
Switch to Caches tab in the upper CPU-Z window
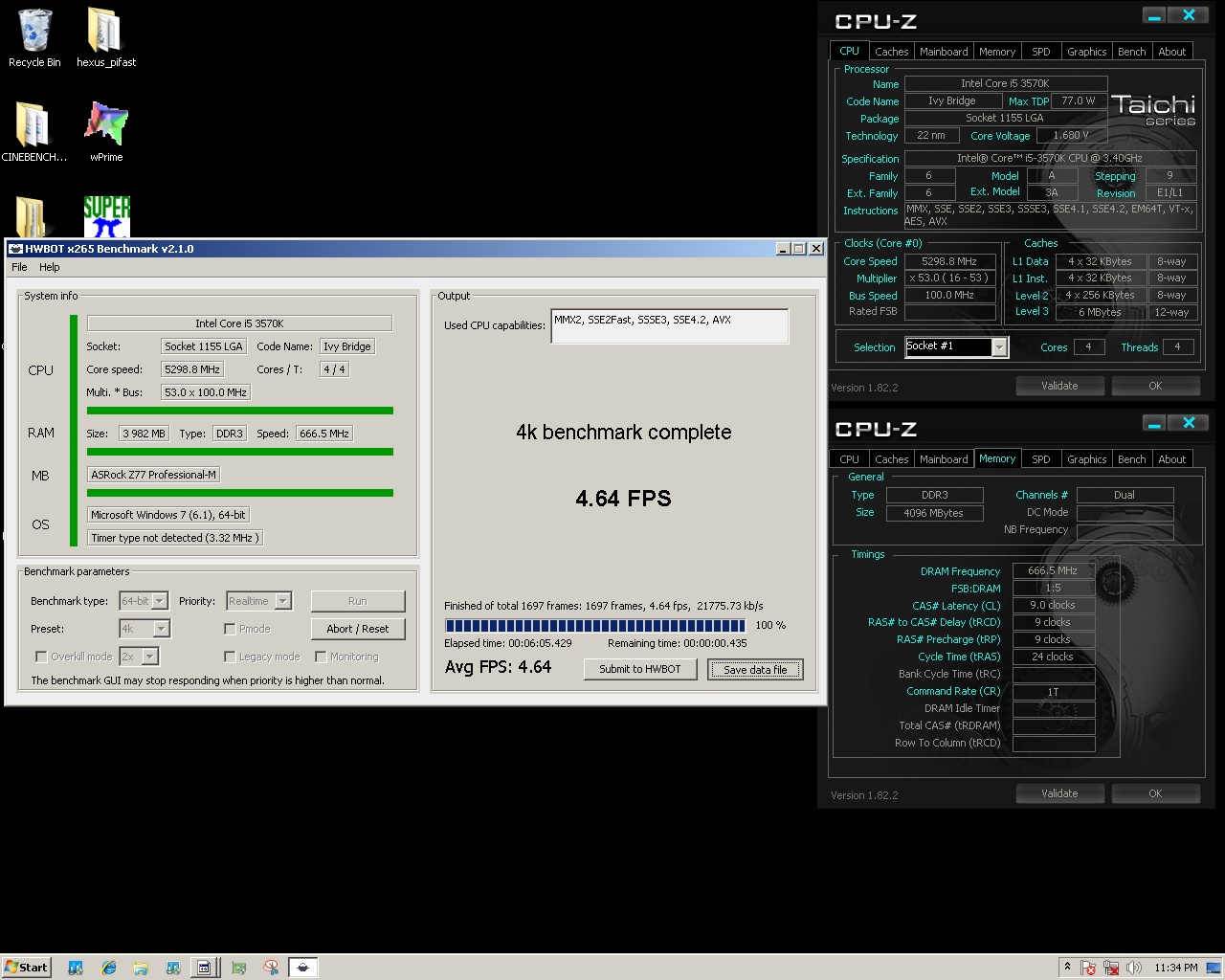891,52
